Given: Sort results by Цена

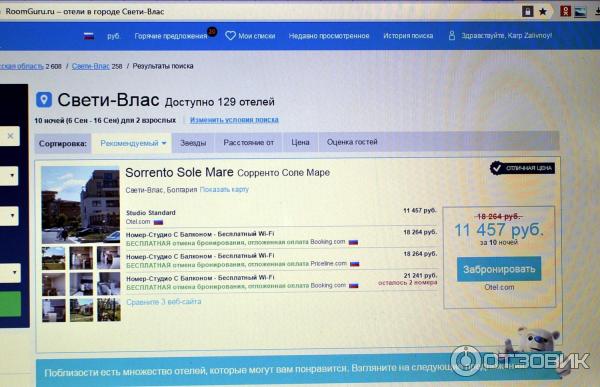Looking at the screenshot, I should coord(300,142).
